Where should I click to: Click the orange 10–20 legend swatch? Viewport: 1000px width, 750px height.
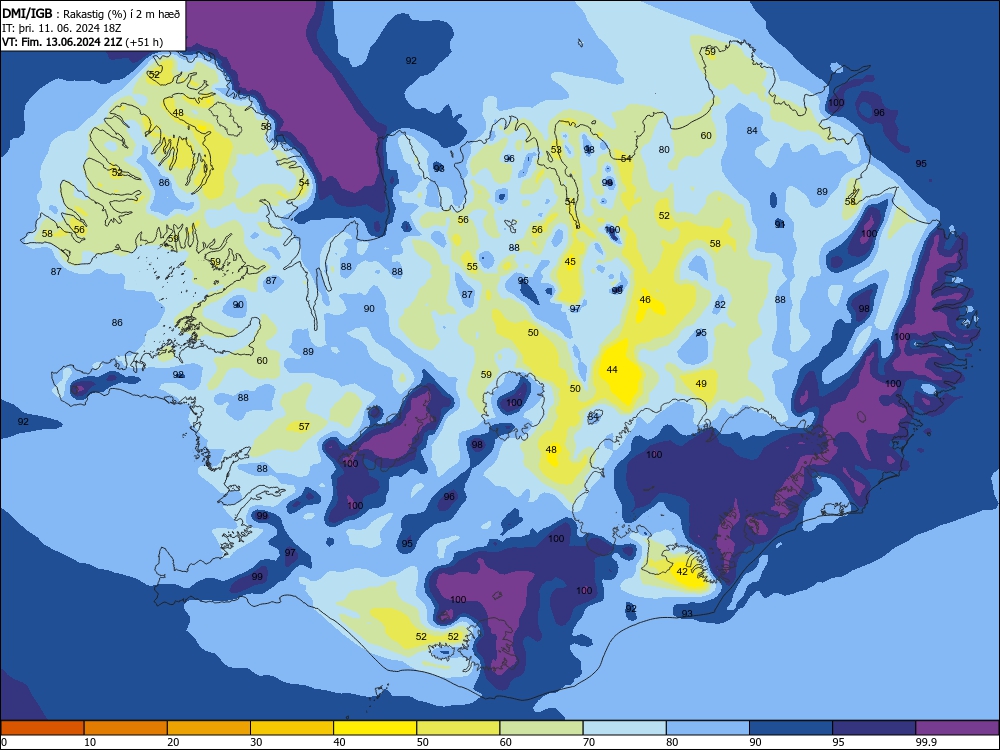pos(126,728)
